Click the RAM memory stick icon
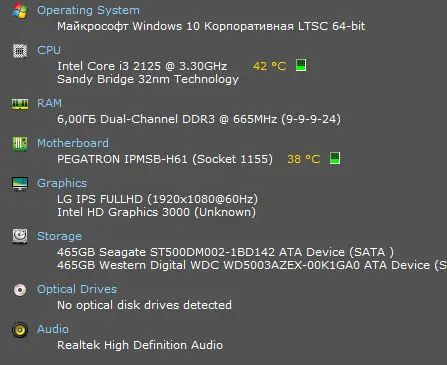447x365 pixels. pyautogui.click(x=20, y=104)
